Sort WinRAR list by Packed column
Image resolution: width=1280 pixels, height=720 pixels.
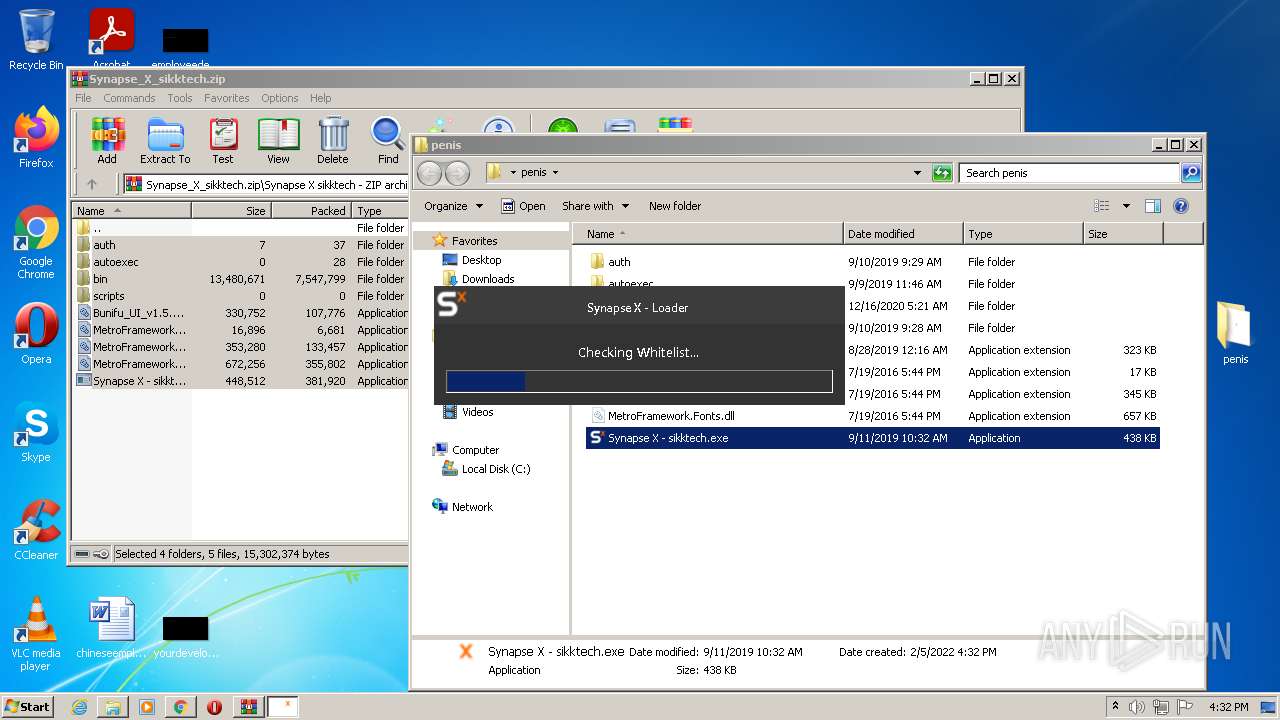coord(311,211)
